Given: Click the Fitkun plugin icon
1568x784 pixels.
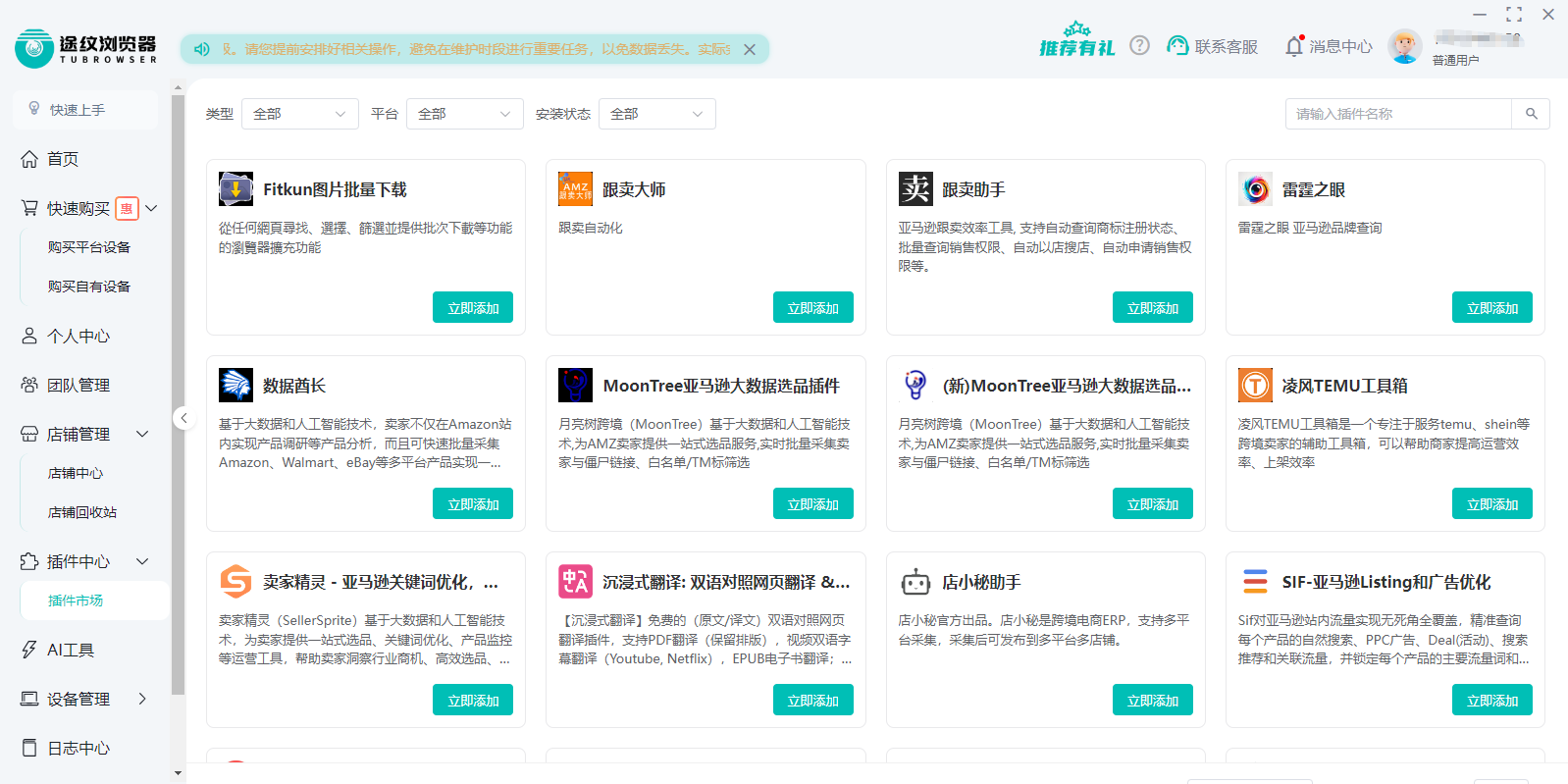Looking at the screenshot, I should point(235,189).
